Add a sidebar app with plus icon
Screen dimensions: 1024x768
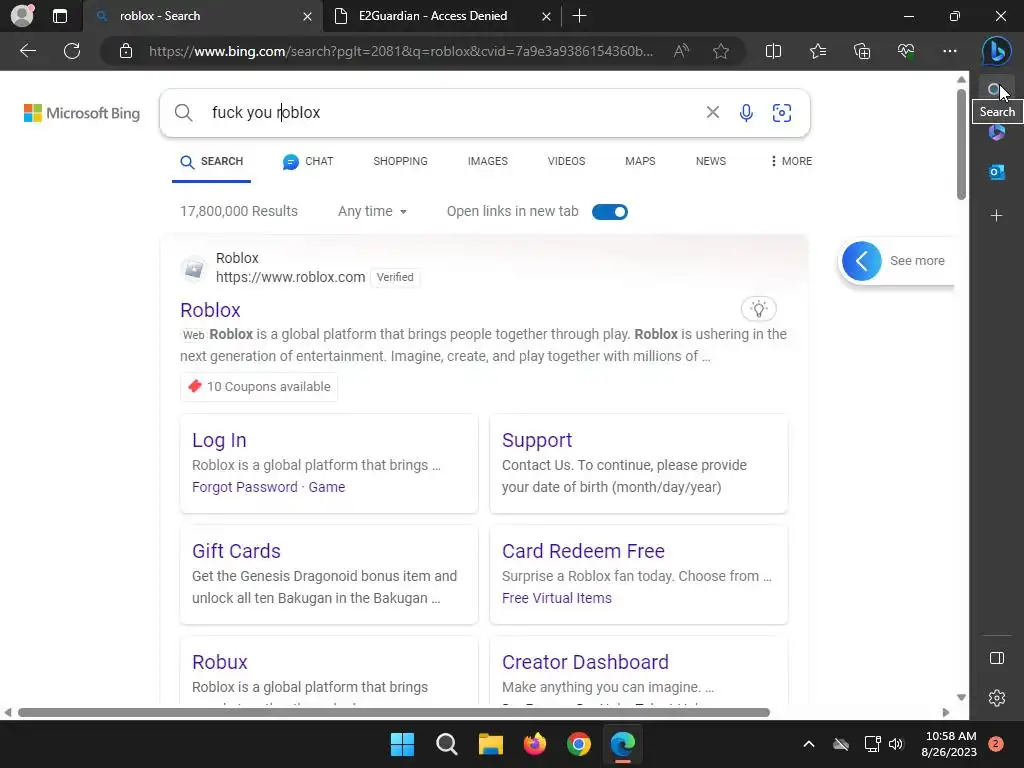[x=997, y=216]
